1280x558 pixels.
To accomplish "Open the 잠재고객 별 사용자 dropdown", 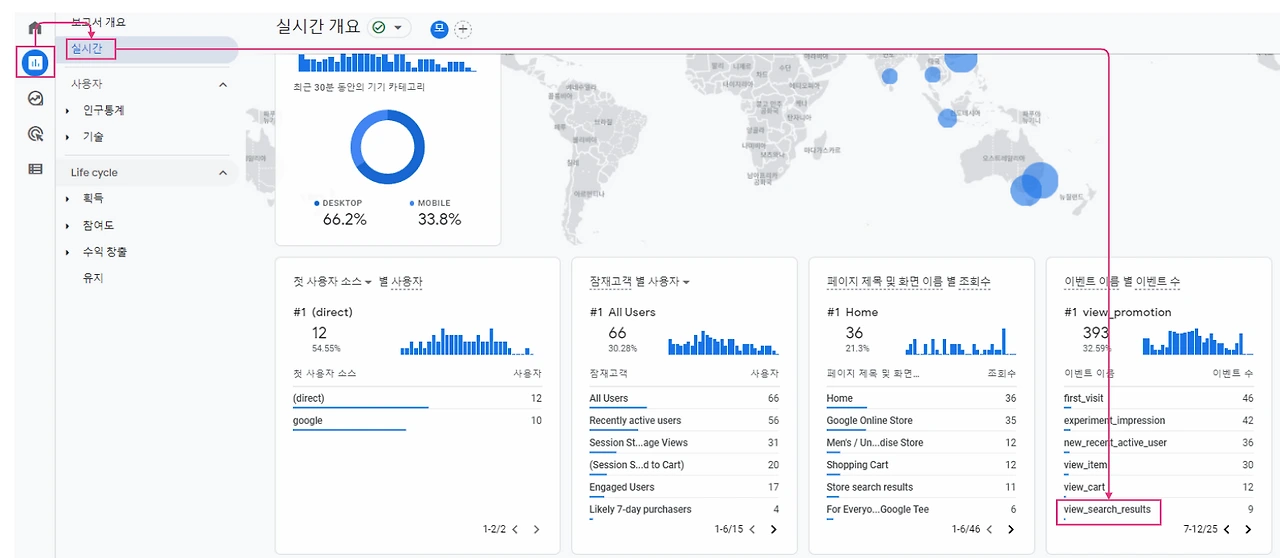I will pyautogui.click(x=640, y=282).
